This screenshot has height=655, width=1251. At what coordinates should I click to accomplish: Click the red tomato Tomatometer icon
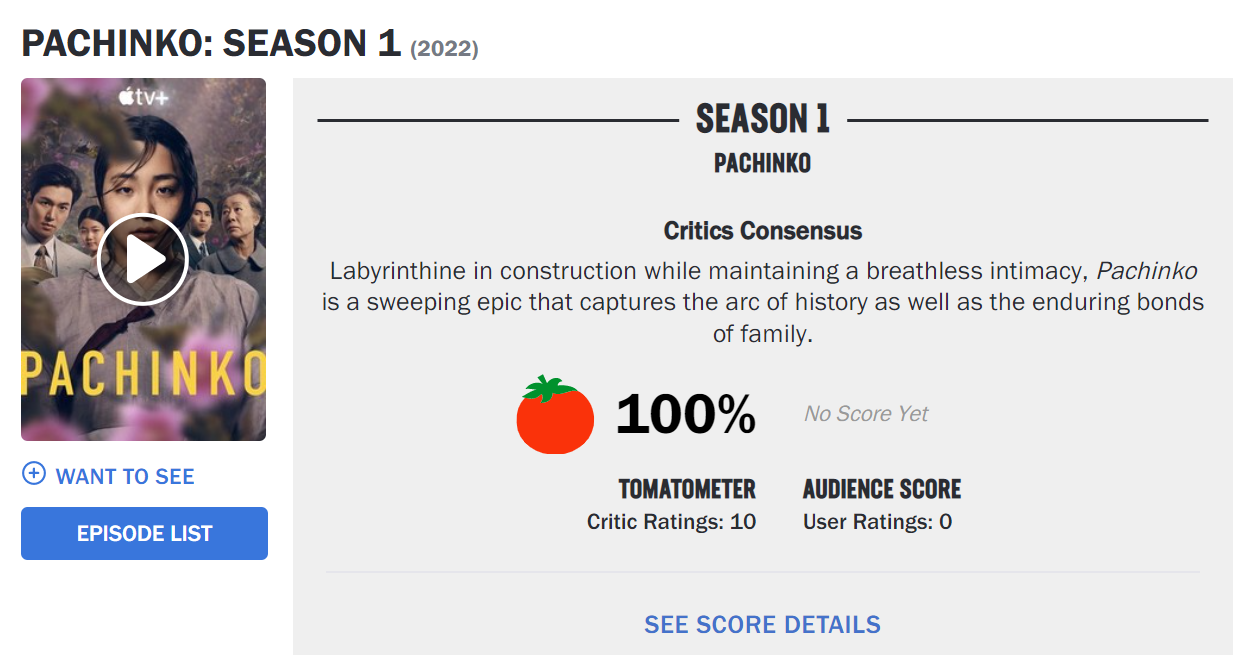[555, 415]
